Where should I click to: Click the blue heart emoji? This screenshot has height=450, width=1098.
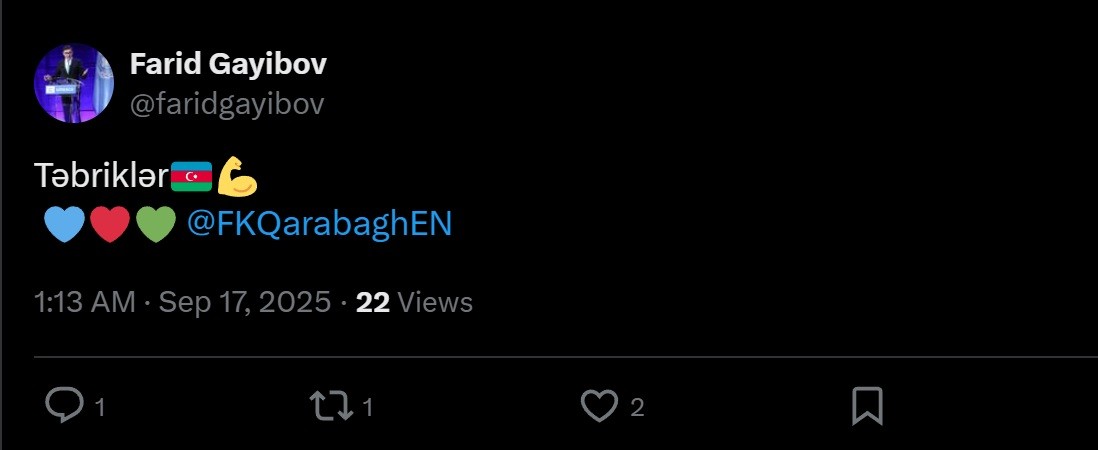(65, 224)
